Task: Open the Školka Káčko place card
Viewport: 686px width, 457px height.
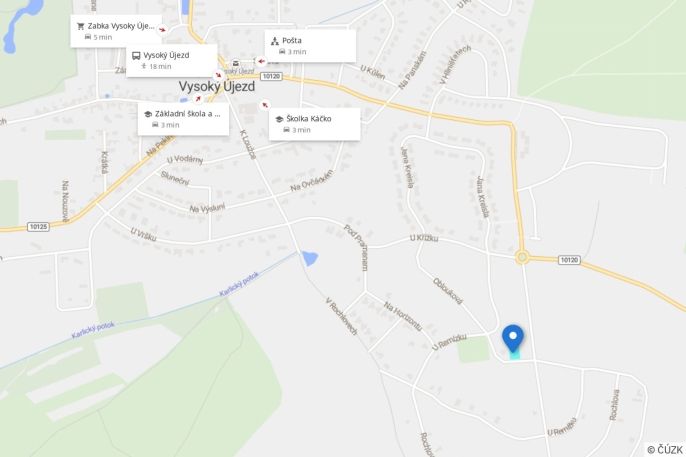Action: (x=315, y=124)
